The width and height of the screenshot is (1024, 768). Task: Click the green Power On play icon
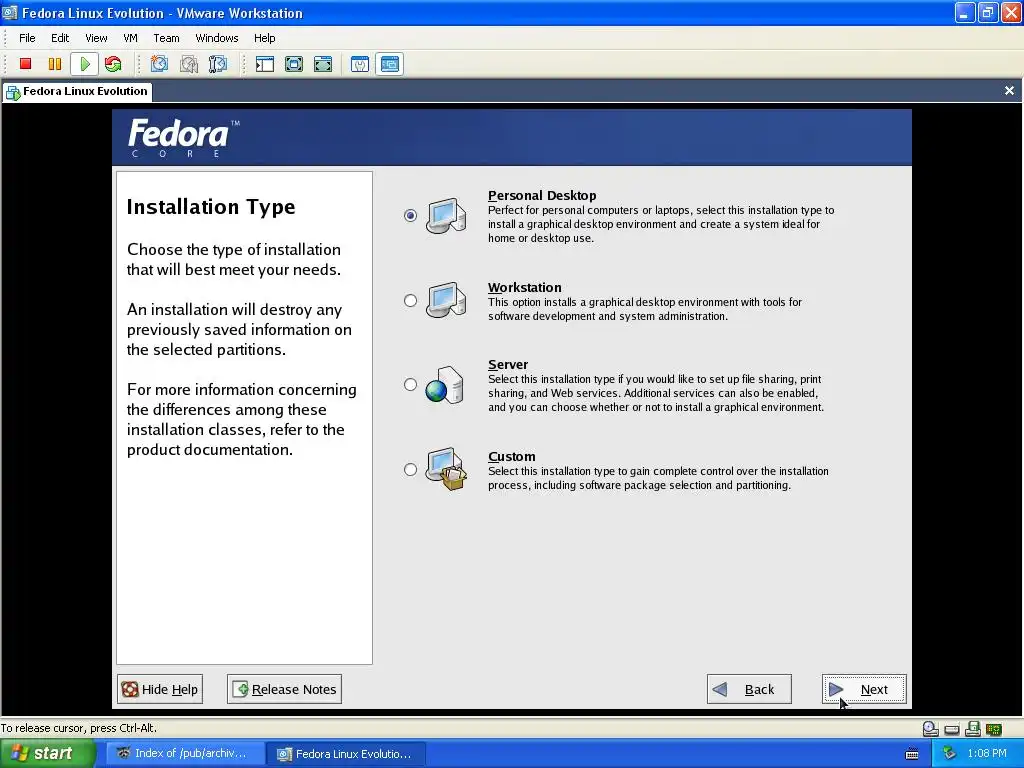pos(84,64)
